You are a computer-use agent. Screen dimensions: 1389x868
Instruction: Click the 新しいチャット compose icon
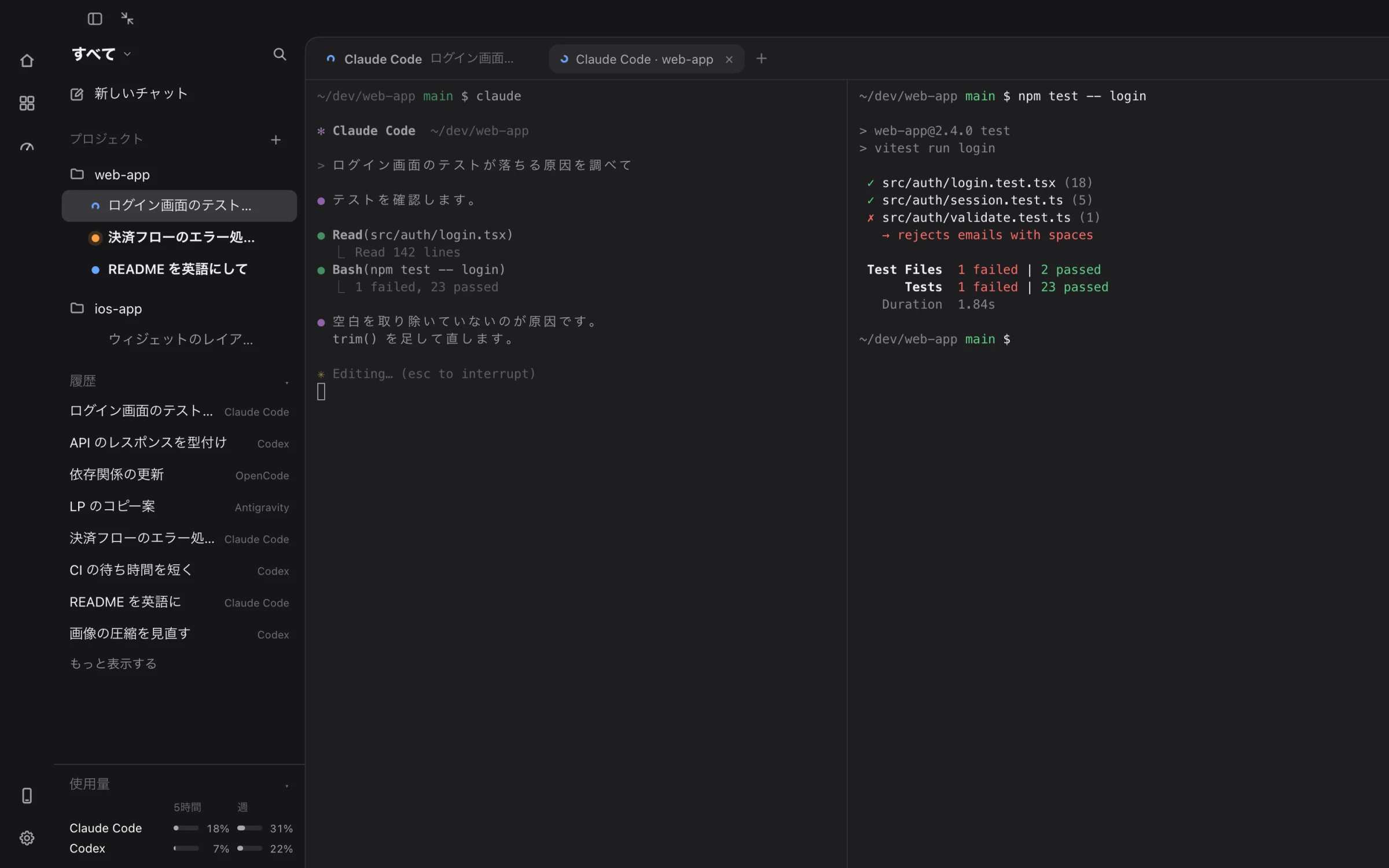(x=77, y=94)
